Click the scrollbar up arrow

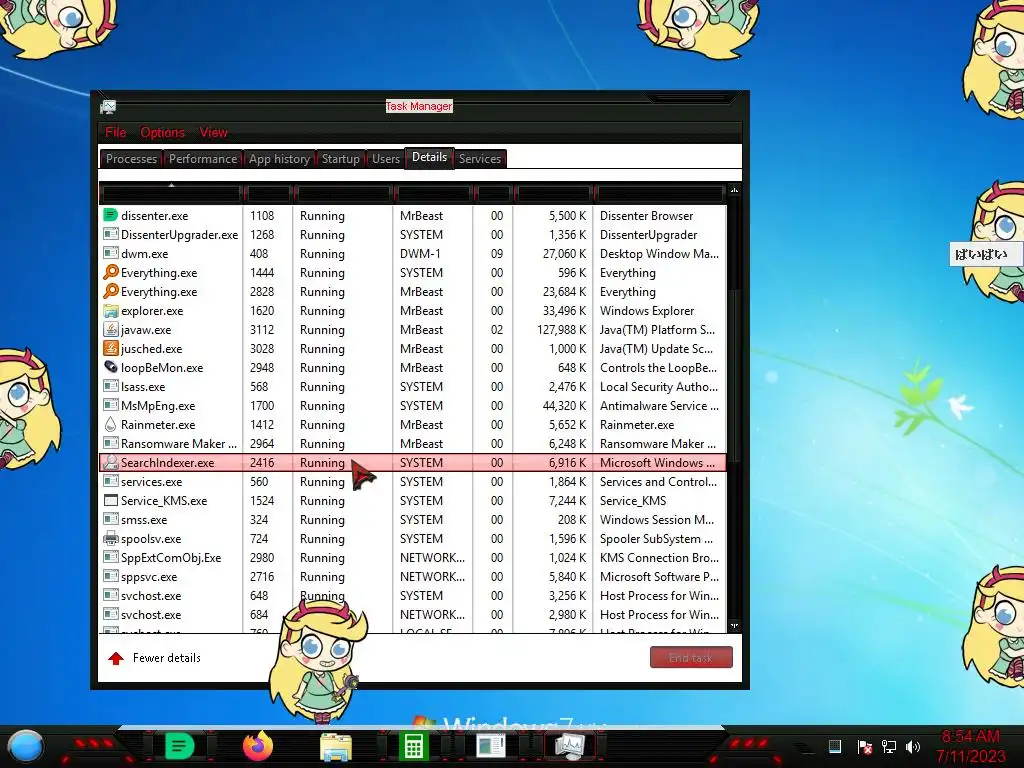pos(734,190)
